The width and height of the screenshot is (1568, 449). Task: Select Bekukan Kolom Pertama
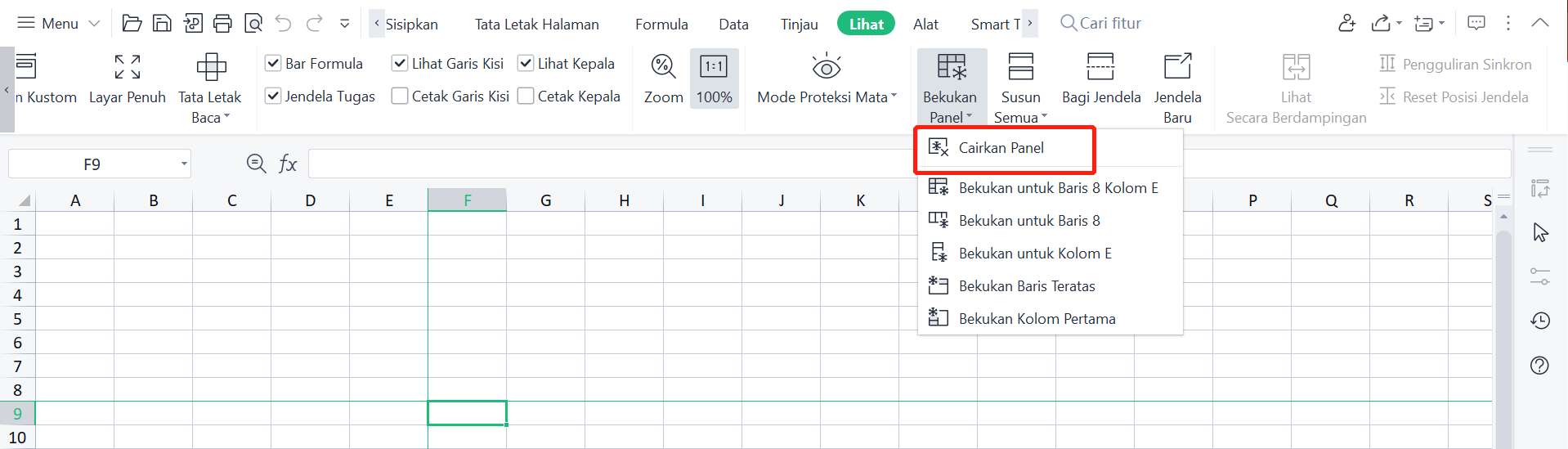pyautogui.click(x=1051, y=318)
